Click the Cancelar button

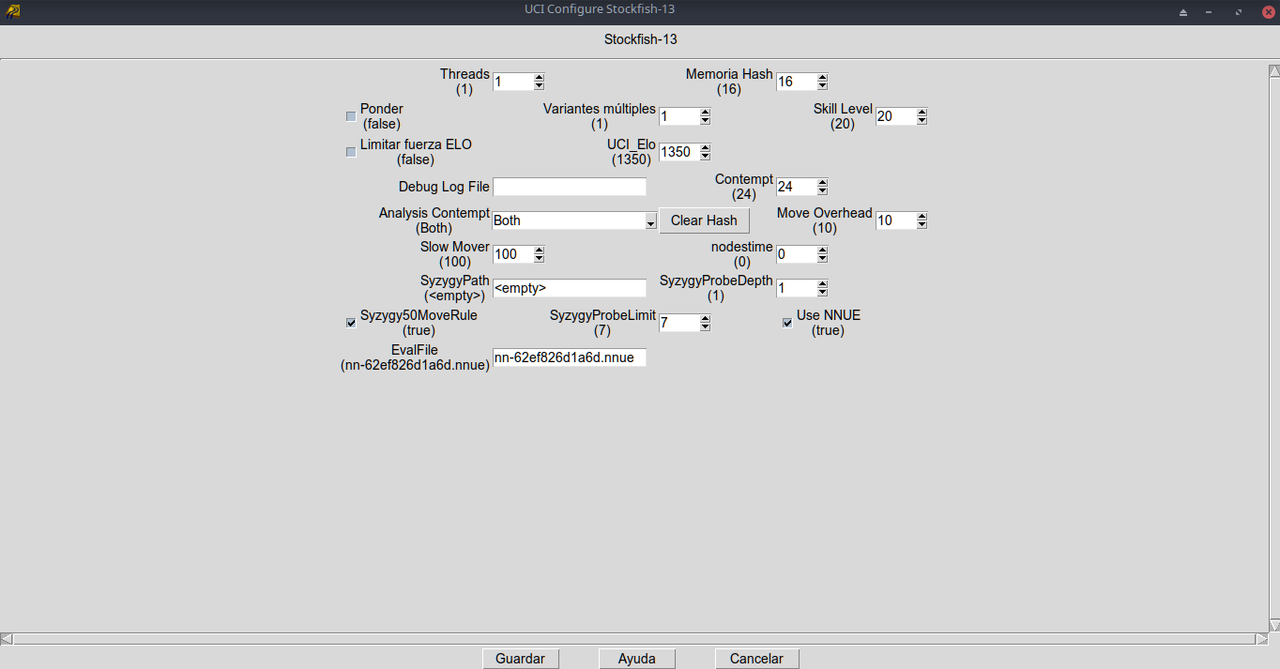[x=757, y=659]
